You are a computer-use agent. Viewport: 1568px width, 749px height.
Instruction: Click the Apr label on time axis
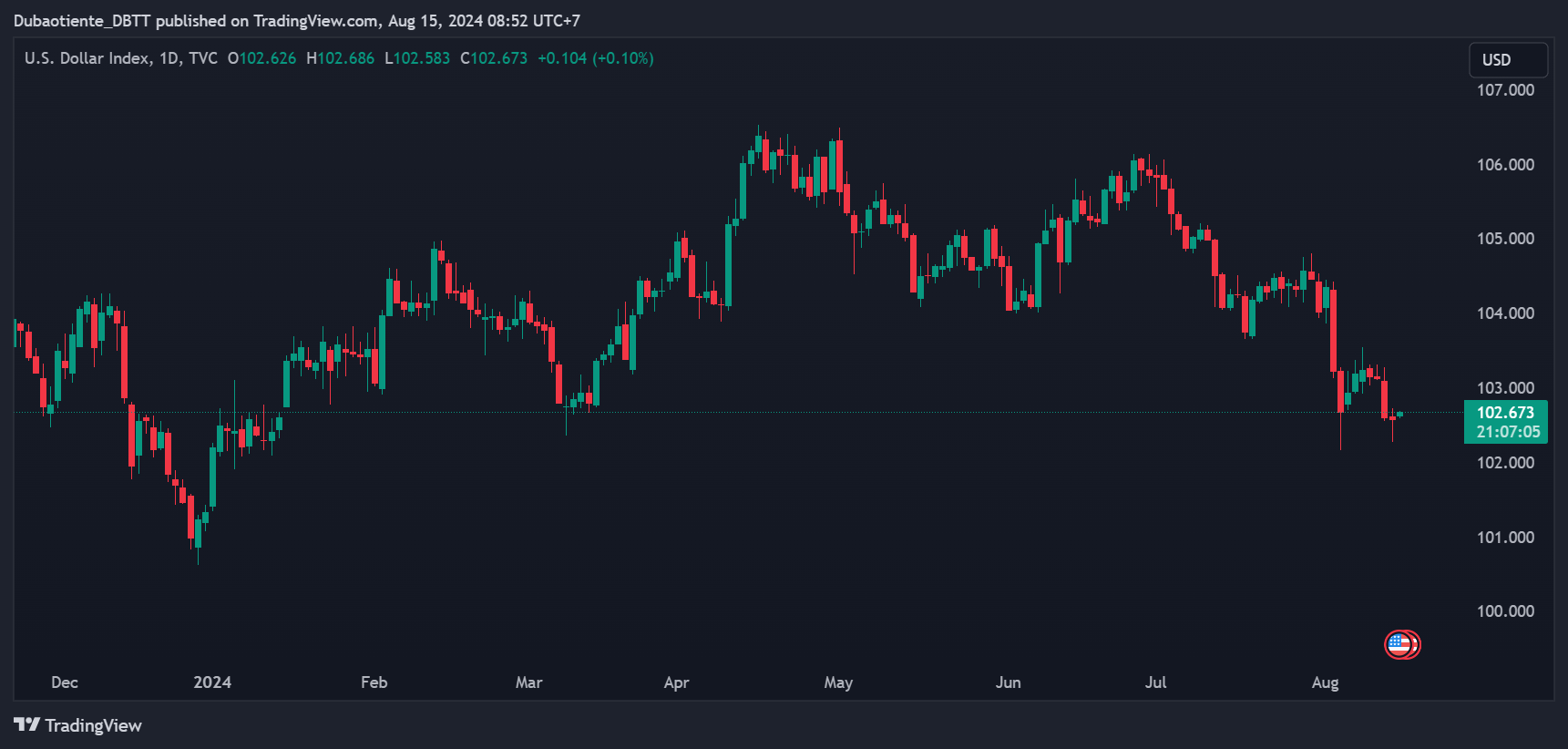(x=676, y=682)
